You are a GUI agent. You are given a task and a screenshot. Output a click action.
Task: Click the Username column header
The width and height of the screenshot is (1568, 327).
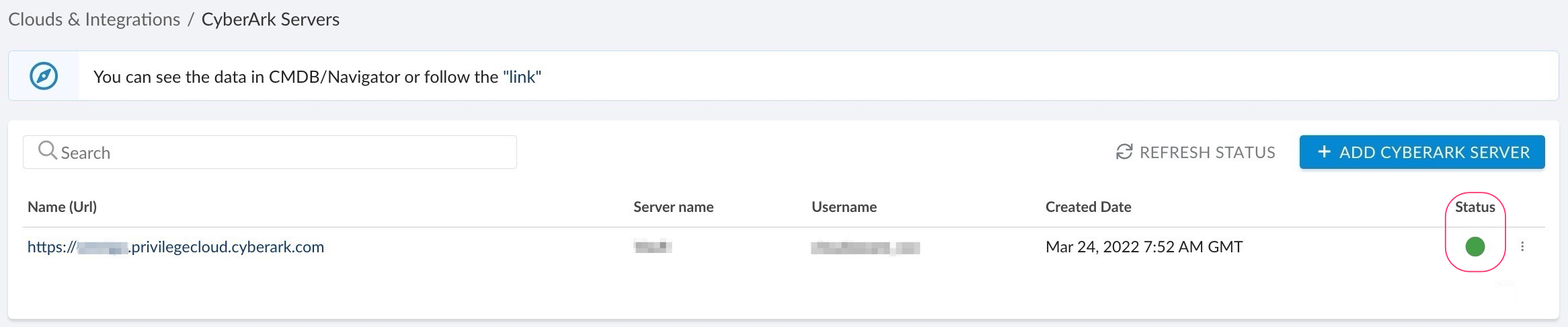click(x=844, y=207)
